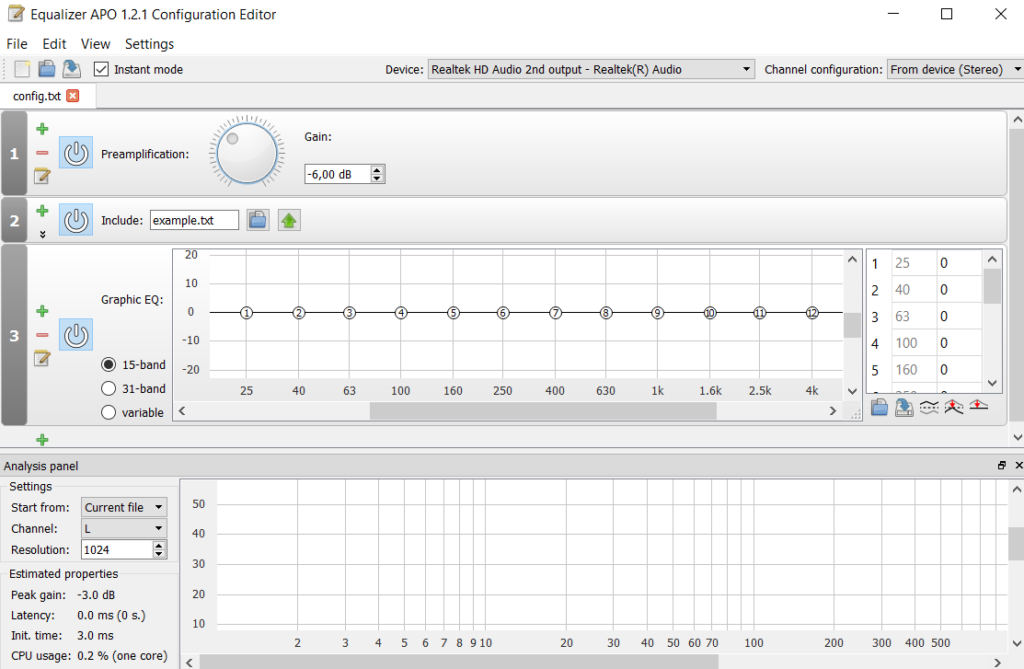This screenshot has height=669, width=1024.
Task: Open Start from dropdown
Action: pos(124,507)
